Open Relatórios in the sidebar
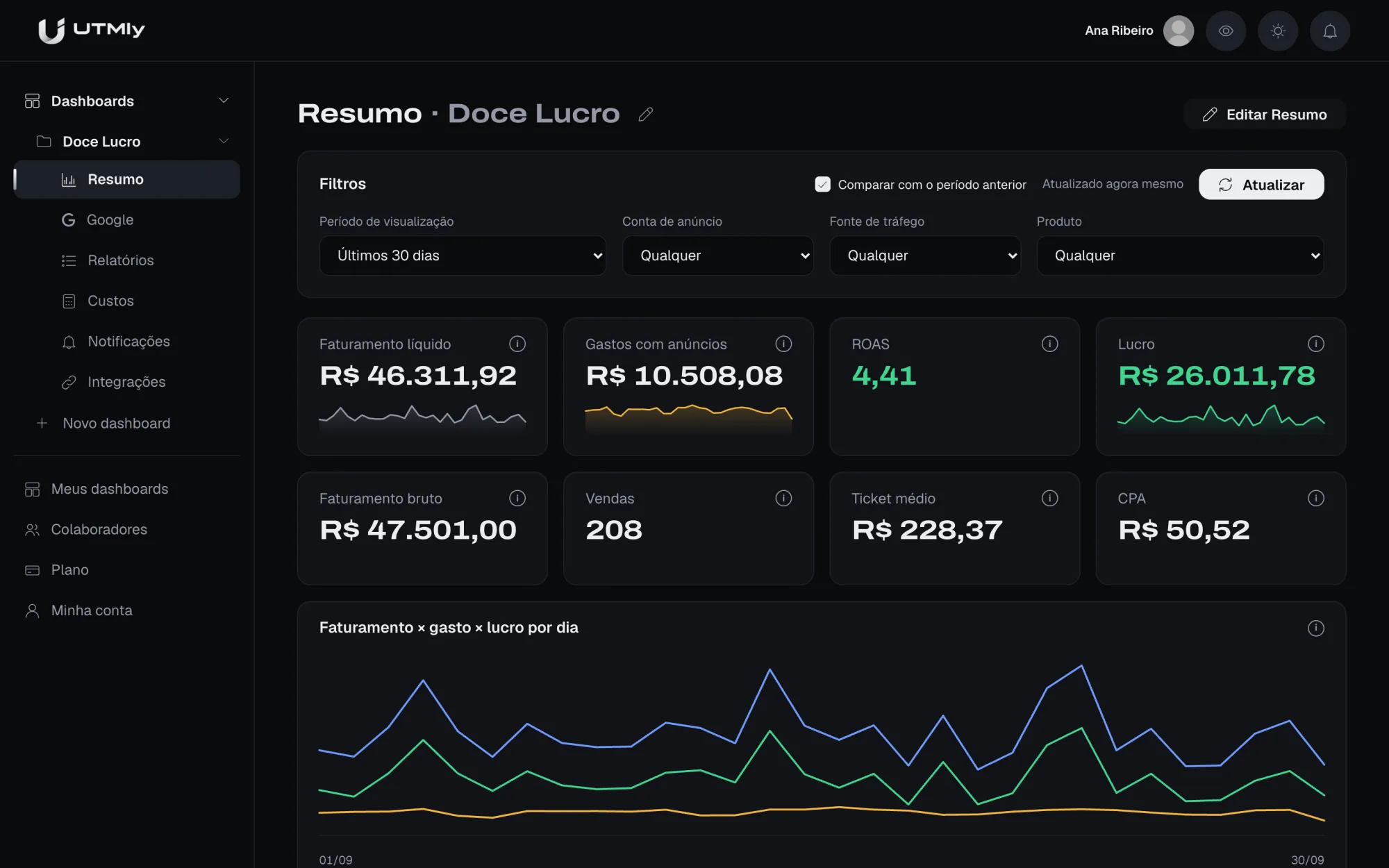Viewport: 1389px width, 868px height. [127, 260]
